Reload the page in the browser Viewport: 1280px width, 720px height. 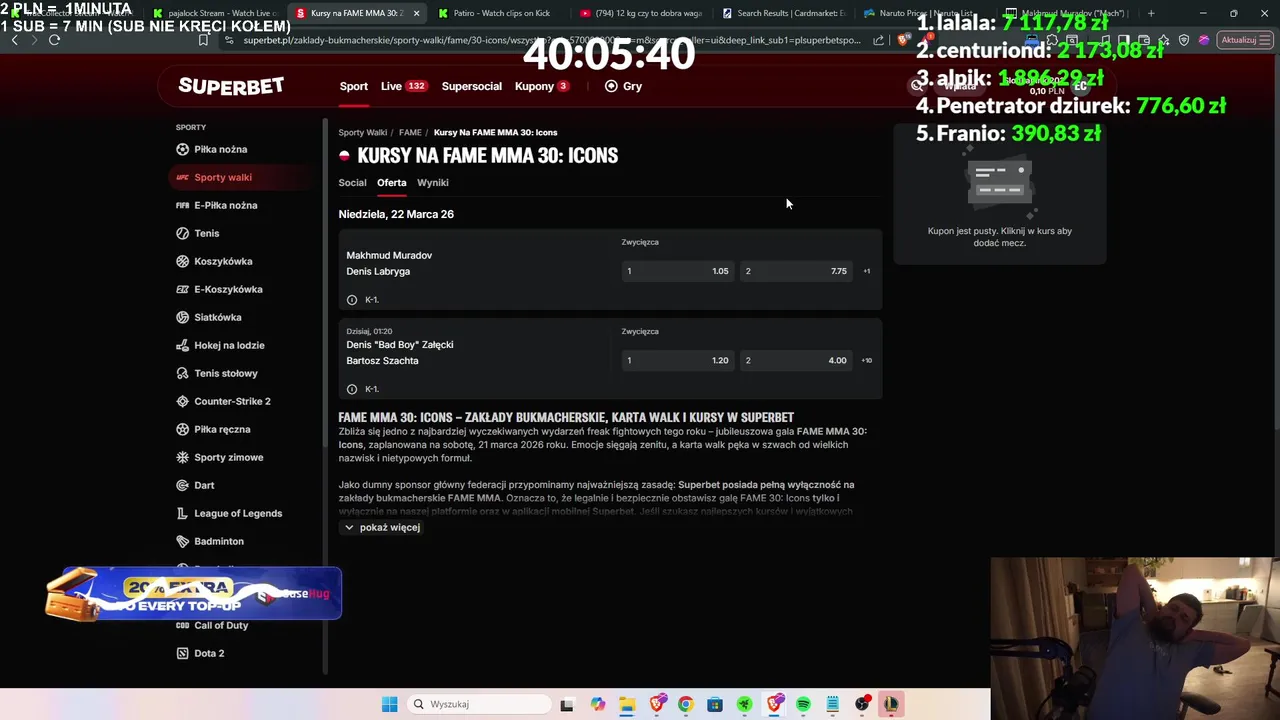(54, 40)
